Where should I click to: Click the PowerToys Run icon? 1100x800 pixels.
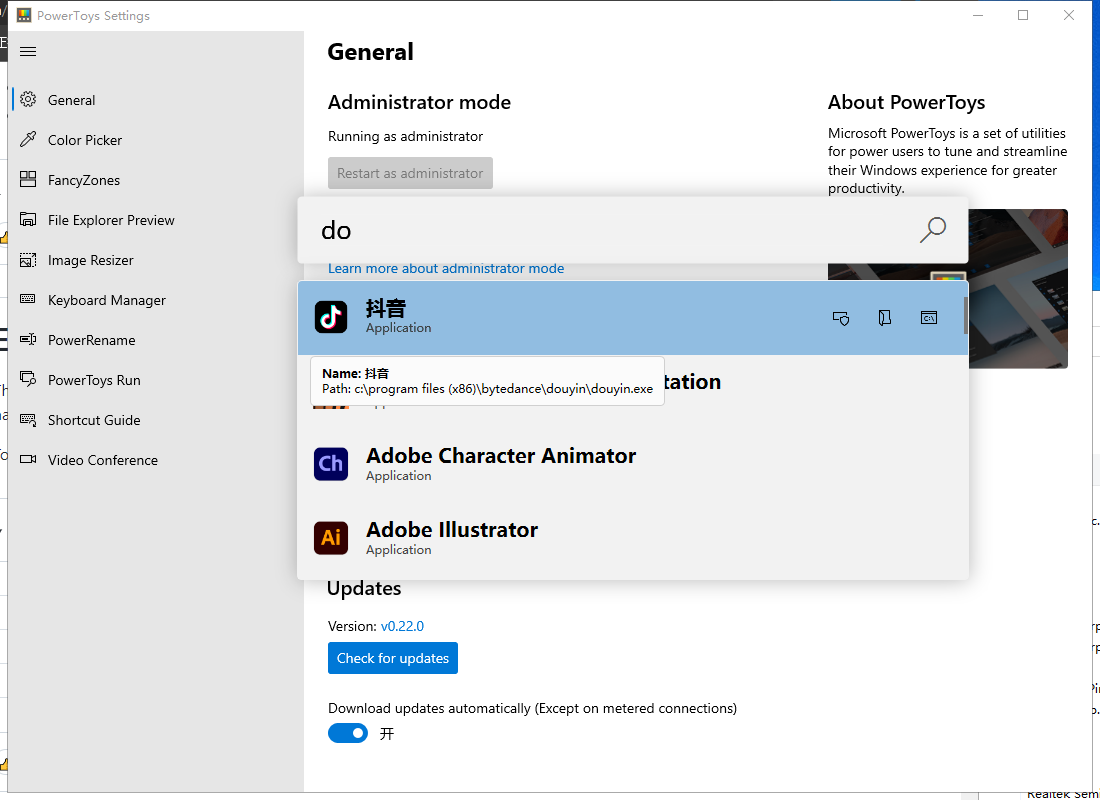click(28, 380)
